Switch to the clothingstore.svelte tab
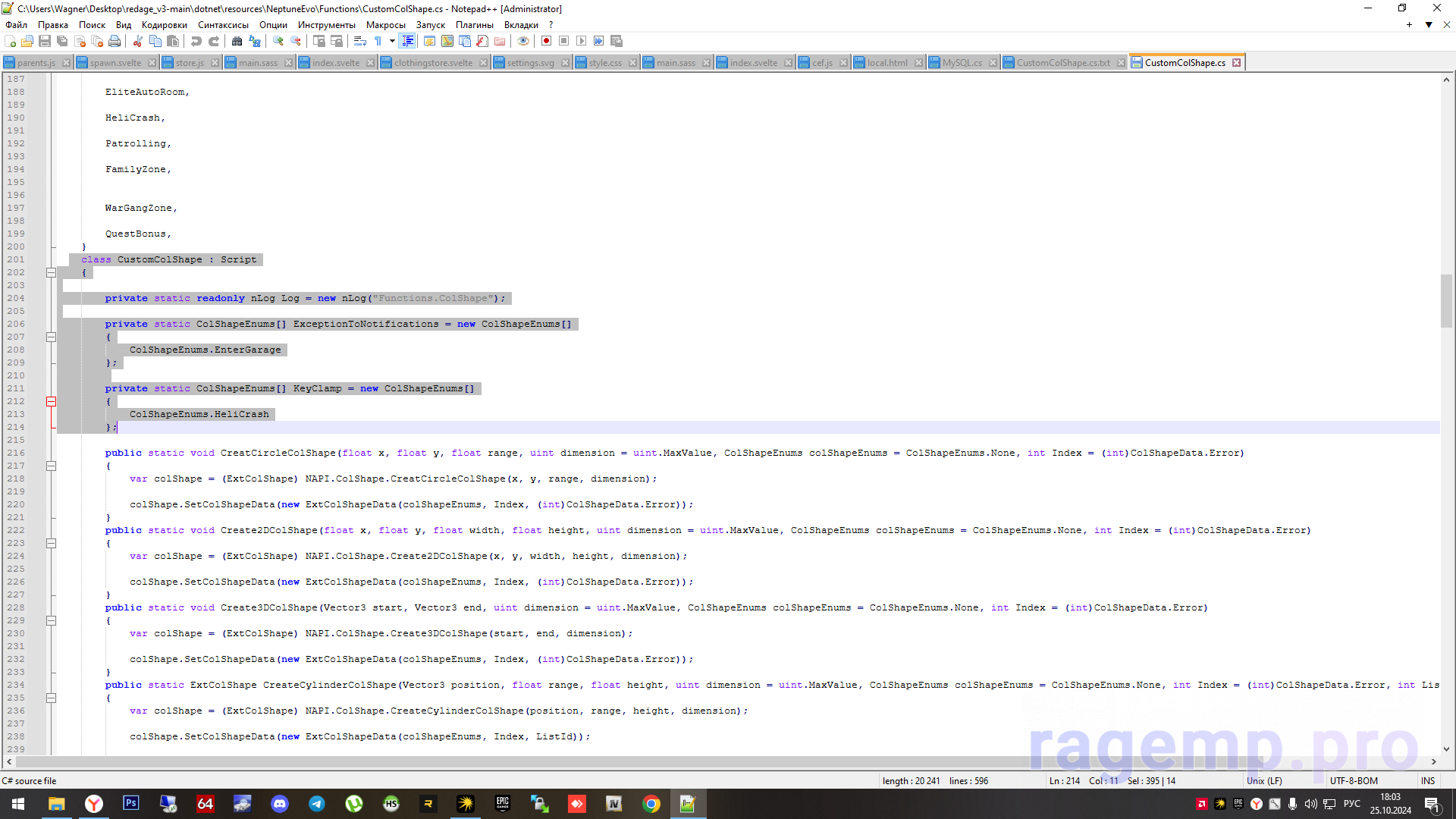Screen dimensions: 1456x819 433,63
